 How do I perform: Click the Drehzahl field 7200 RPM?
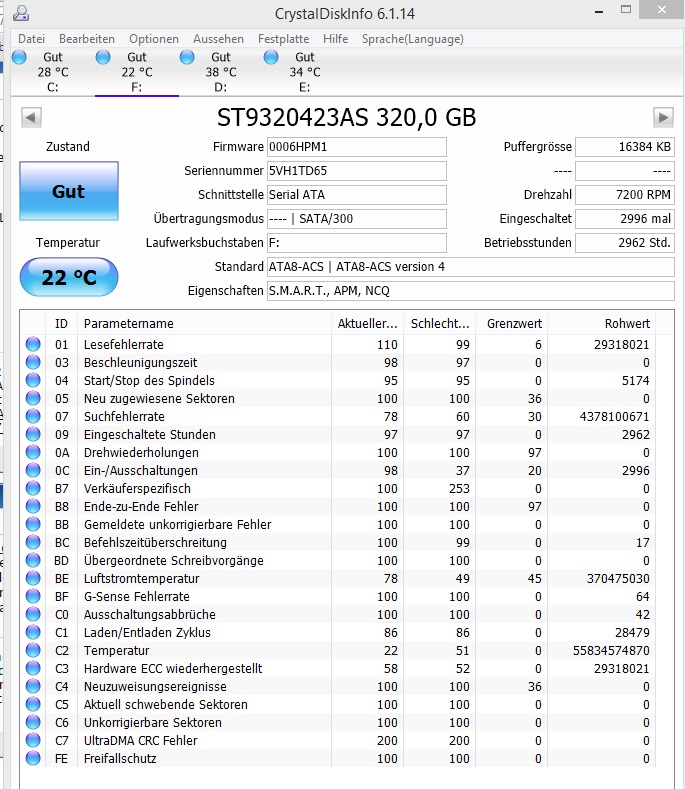pyautogui.click(x=625, y=195)
